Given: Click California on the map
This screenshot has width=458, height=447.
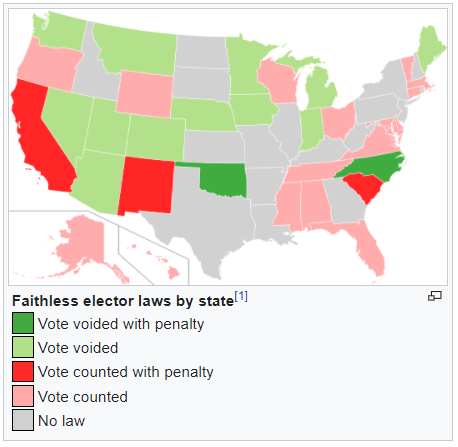Looking at the screenshot, I should coord(40,140).
